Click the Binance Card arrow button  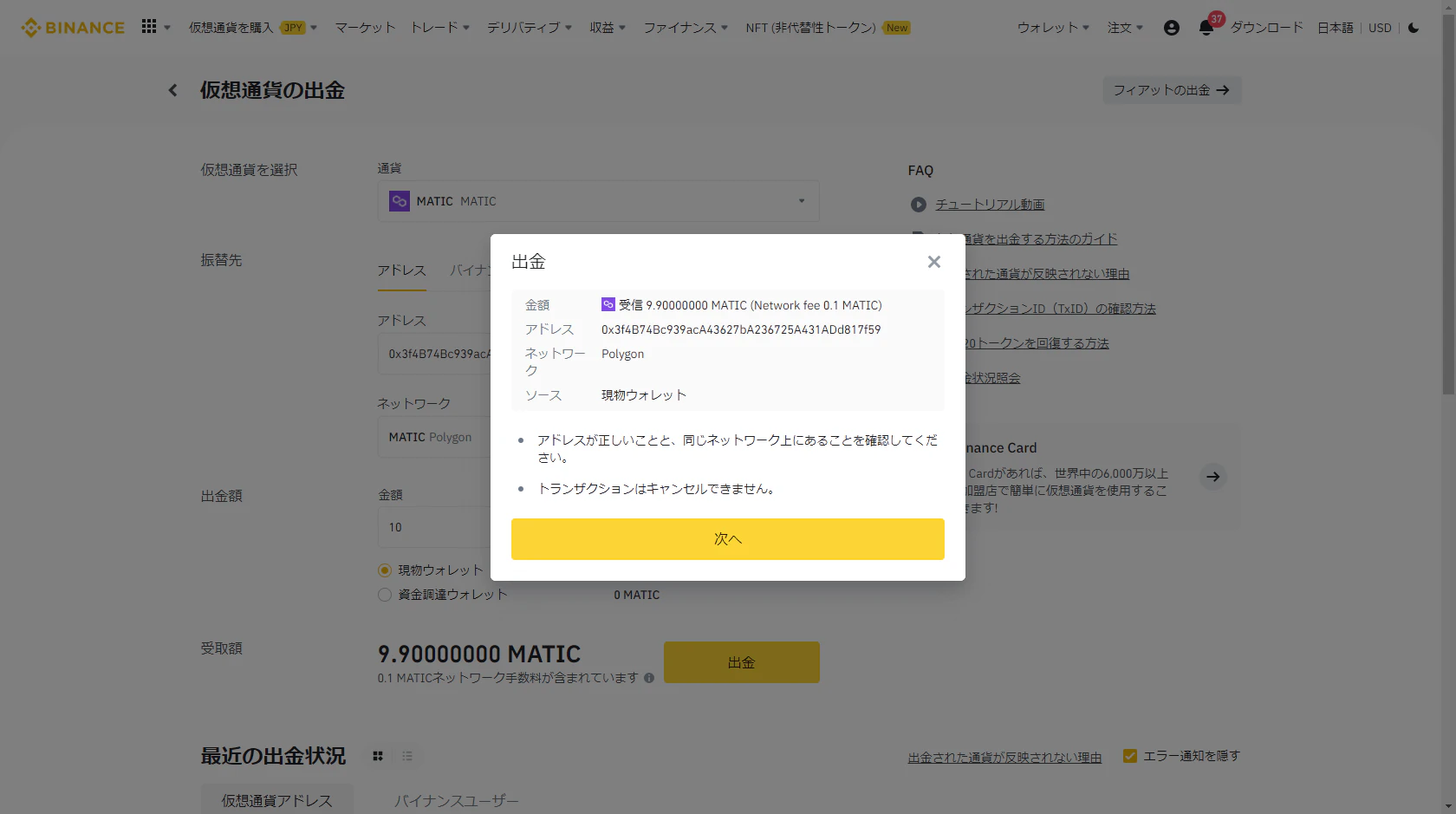(1213, 477)
